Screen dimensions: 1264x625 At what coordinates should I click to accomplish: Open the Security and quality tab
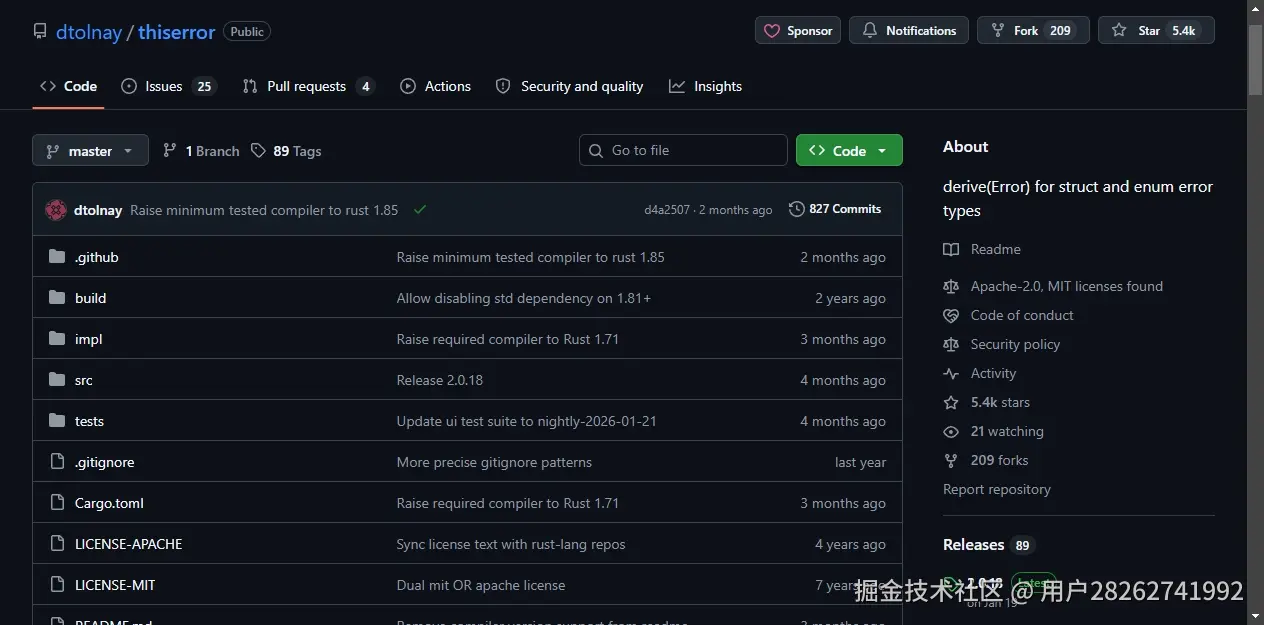pyautogui.click(x=569, y=86)
